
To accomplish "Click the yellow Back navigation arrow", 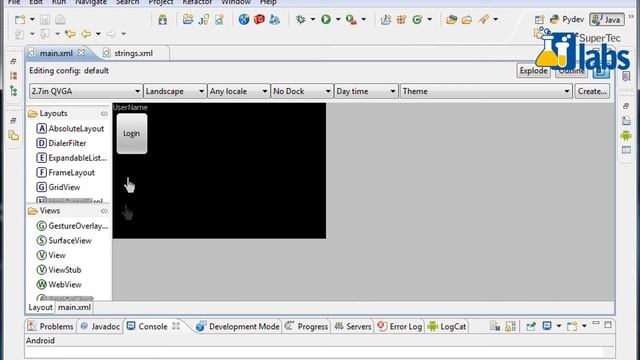I will 86,34.
